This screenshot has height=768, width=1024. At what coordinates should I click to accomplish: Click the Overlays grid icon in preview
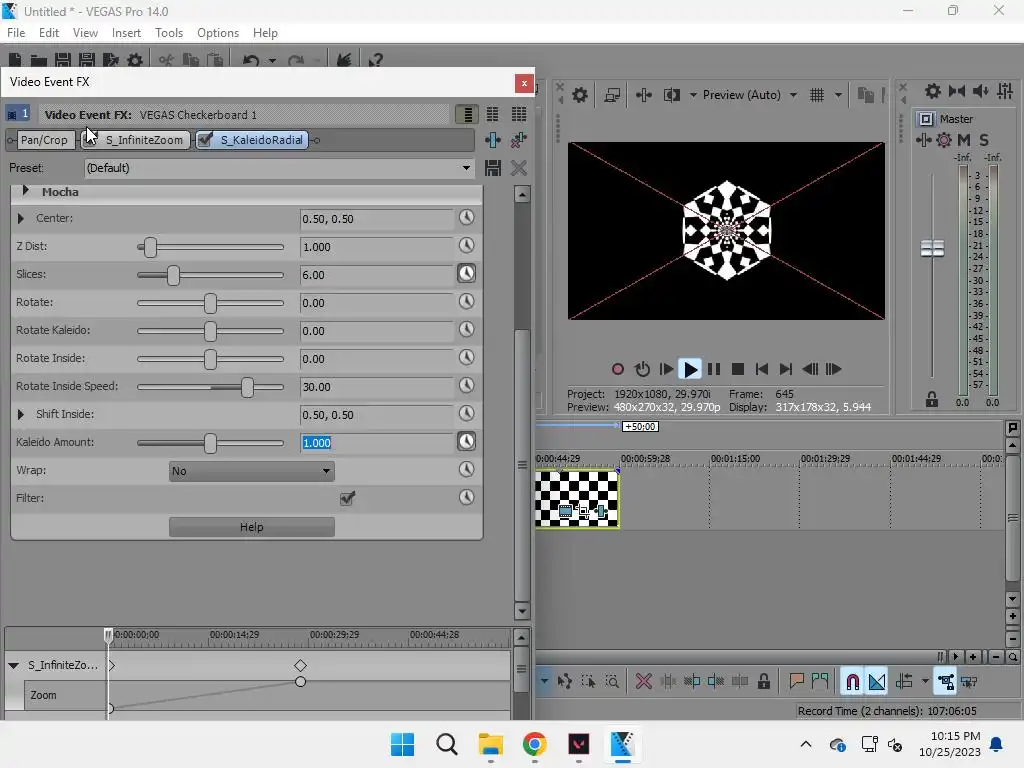tap(817, 95)
